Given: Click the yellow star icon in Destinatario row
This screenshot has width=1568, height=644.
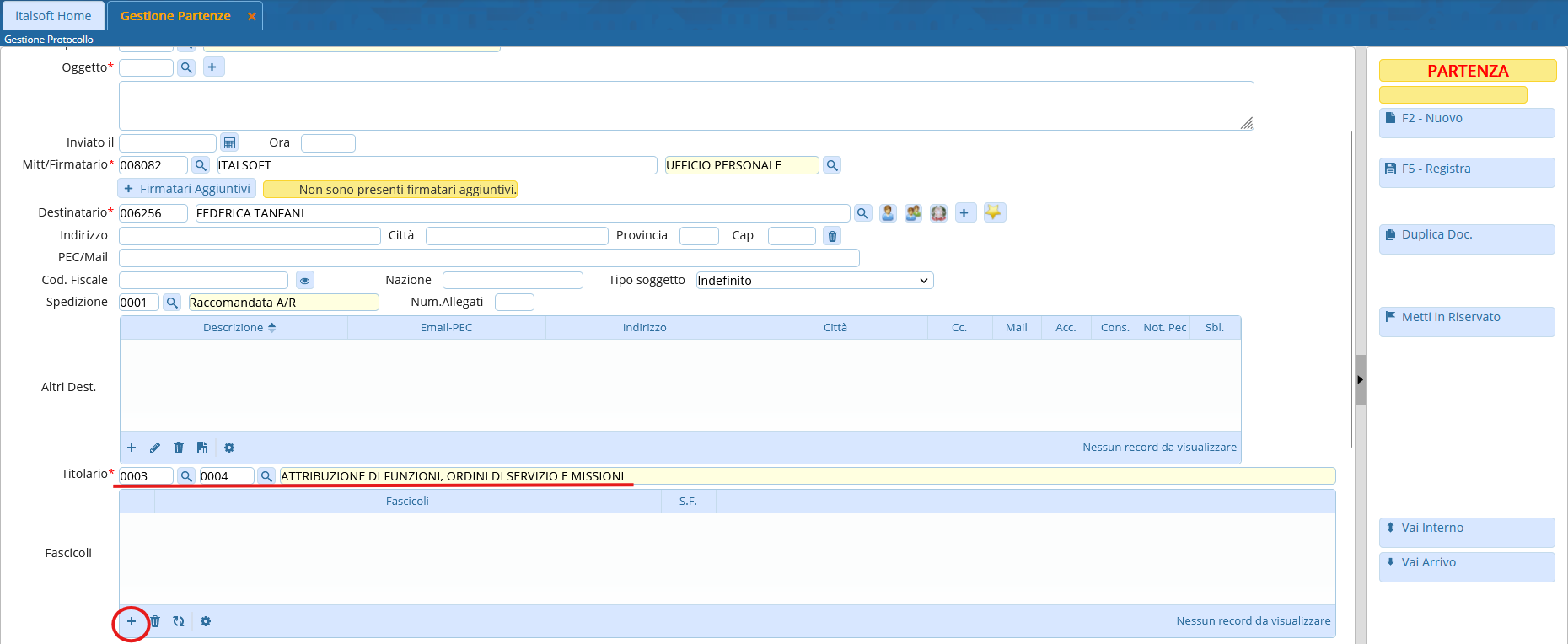Looking at the screenshot, I should tap(994, 213).
